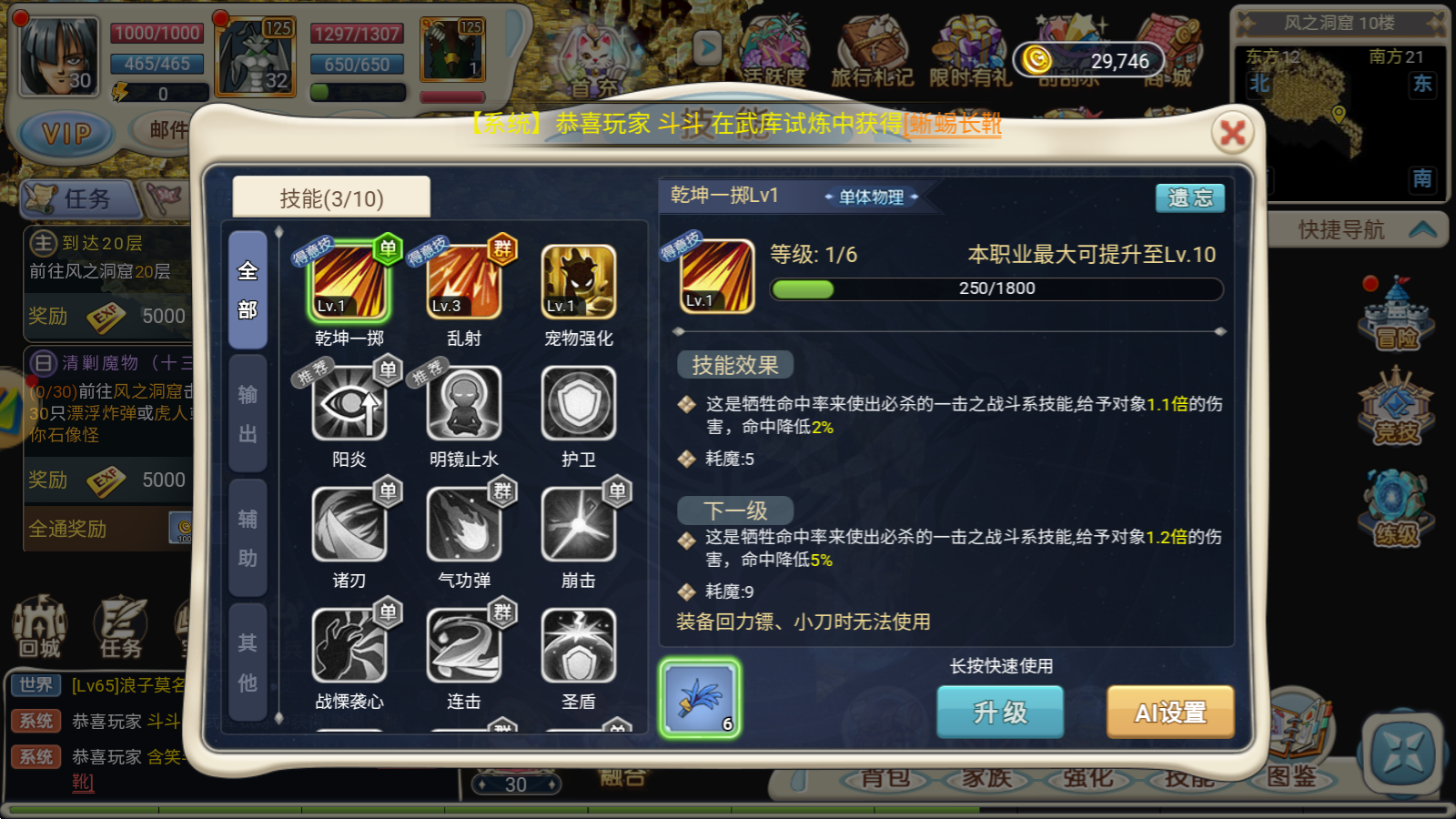Click the 遗忘 forget skill button
This screenshot has height=819, width=1456.
tap(1190, 197)
